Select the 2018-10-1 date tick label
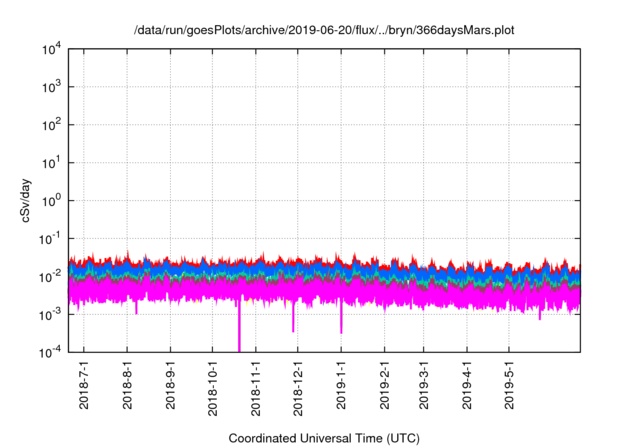The width and height of the screenshot is (640, 448). click(212, 389)
